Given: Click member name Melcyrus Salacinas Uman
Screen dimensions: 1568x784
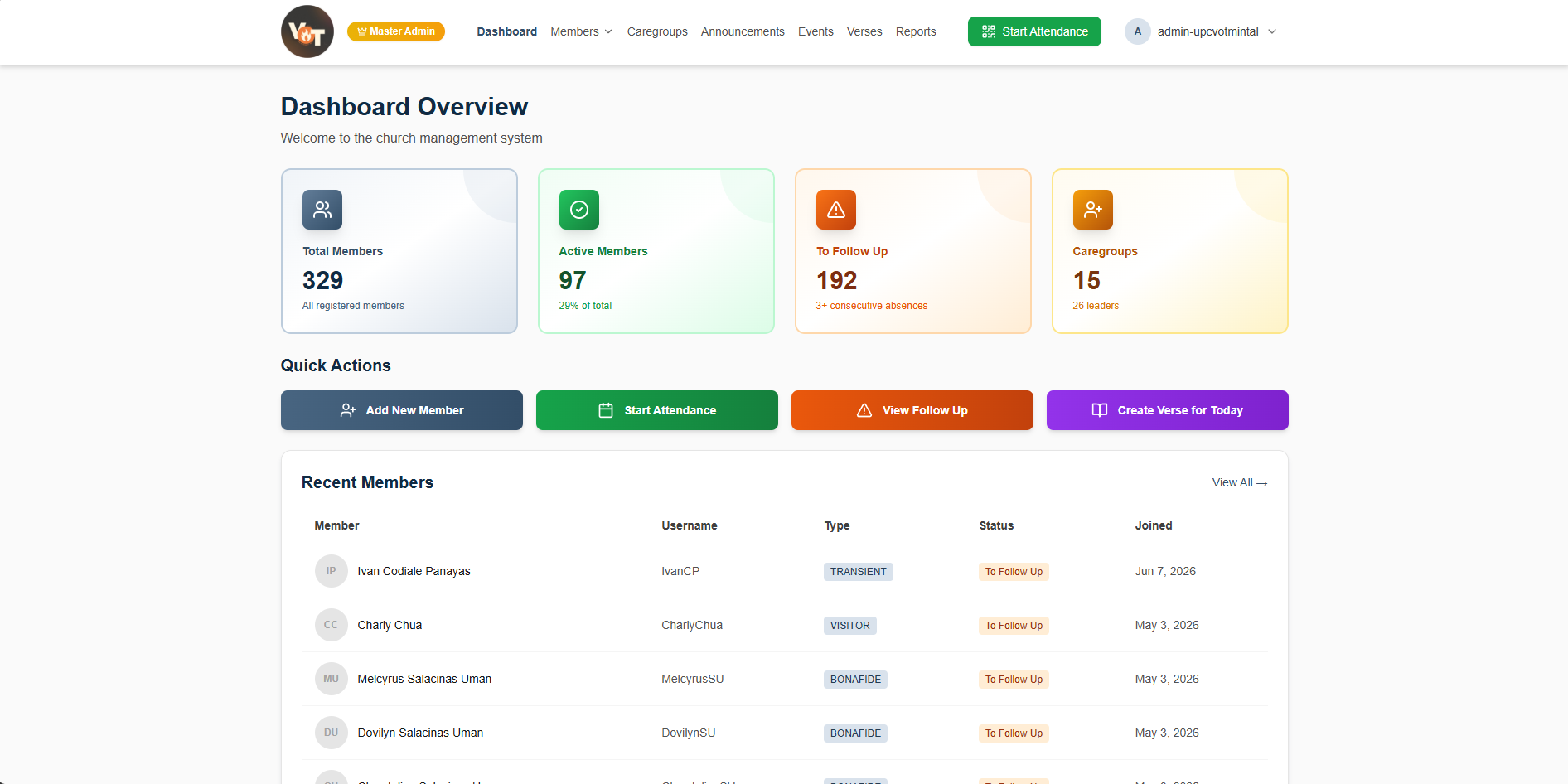Looking at the screenshot, I should 424,679.
